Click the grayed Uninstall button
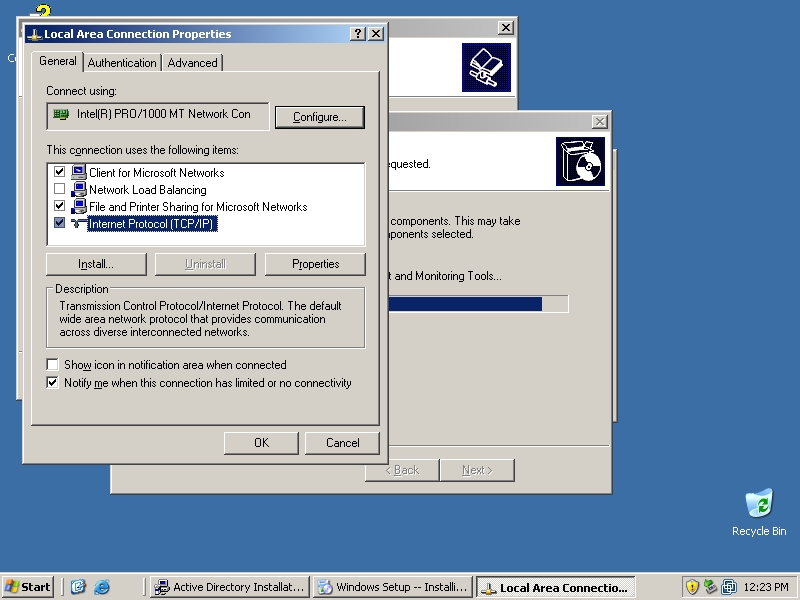The height and width of the screenshot is (600, 800). [205, 264]
